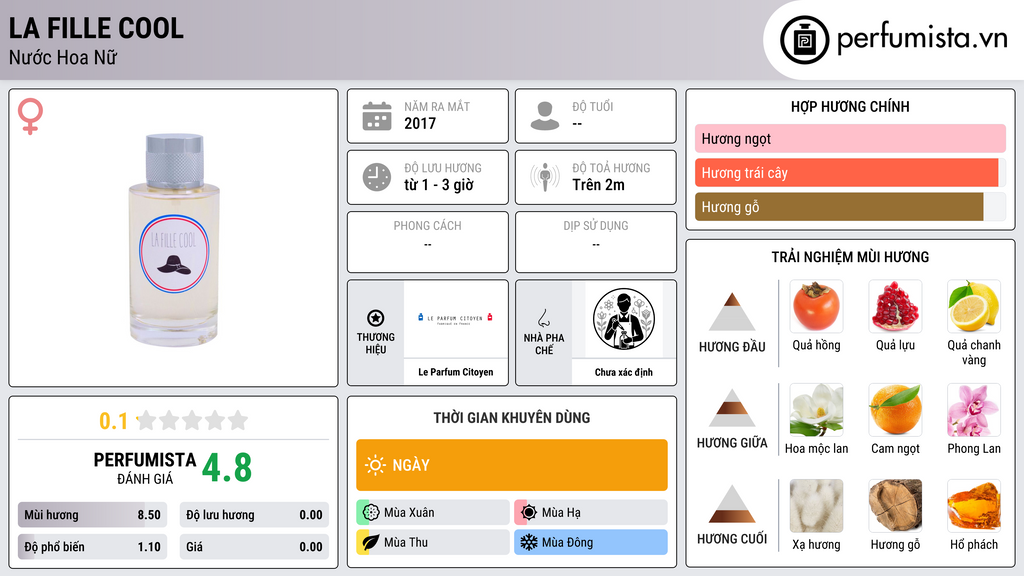Click the LA FILLE COOL title
1024x576 pixels.
(x=96, y=28)
